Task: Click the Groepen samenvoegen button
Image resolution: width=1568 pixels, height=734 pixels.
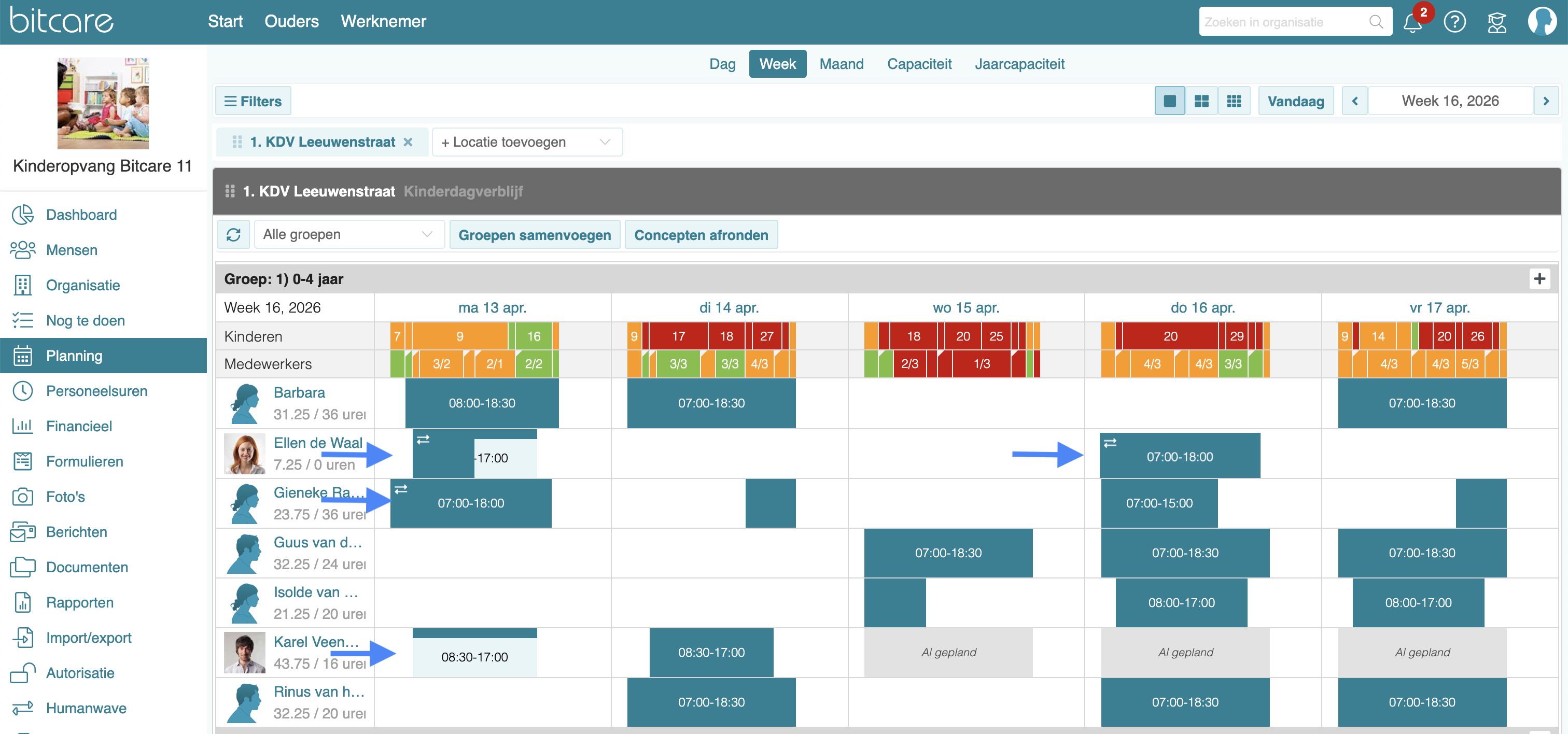Action: point(535,235)
